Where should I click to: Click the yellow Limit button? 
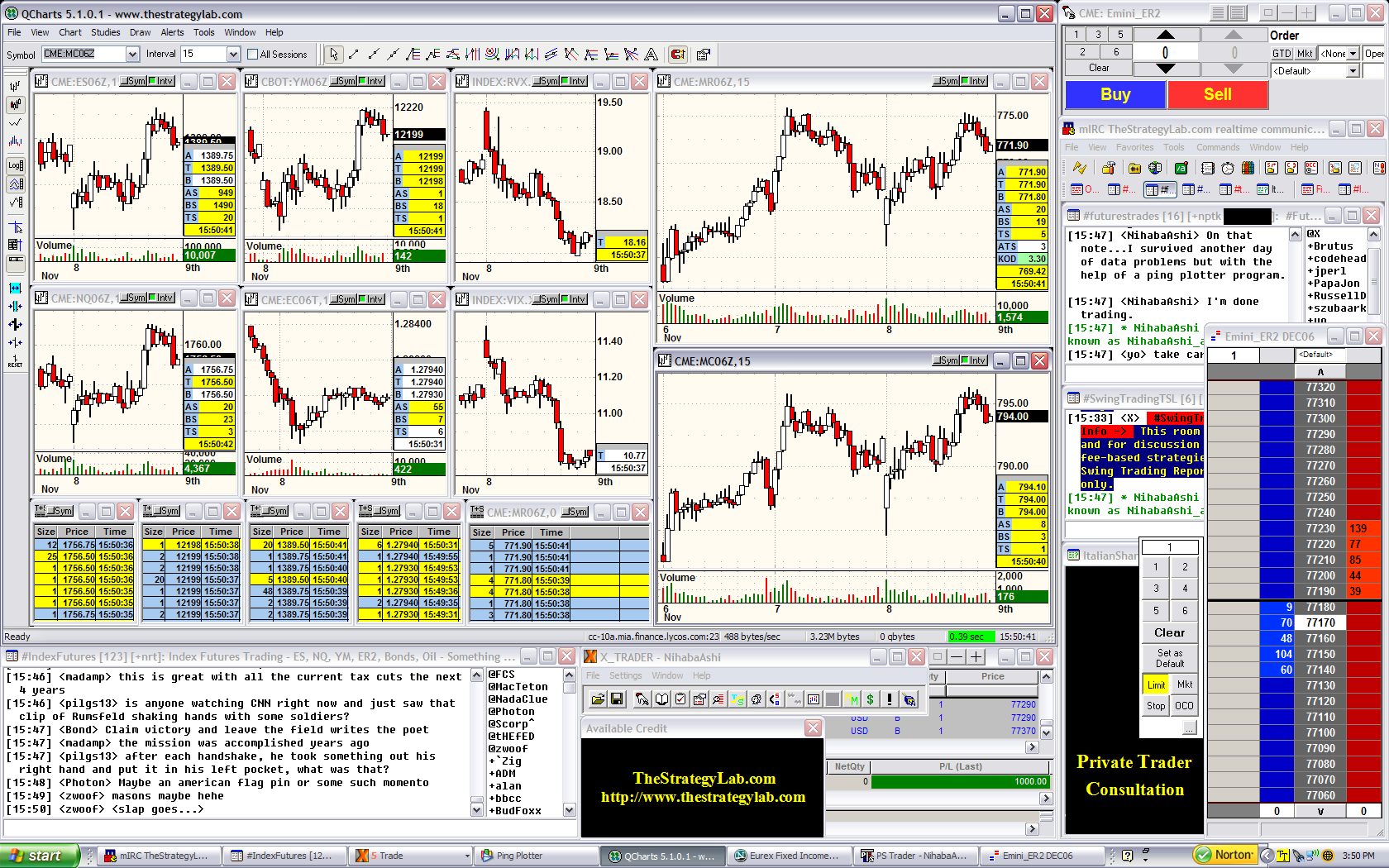[1156, 684]
